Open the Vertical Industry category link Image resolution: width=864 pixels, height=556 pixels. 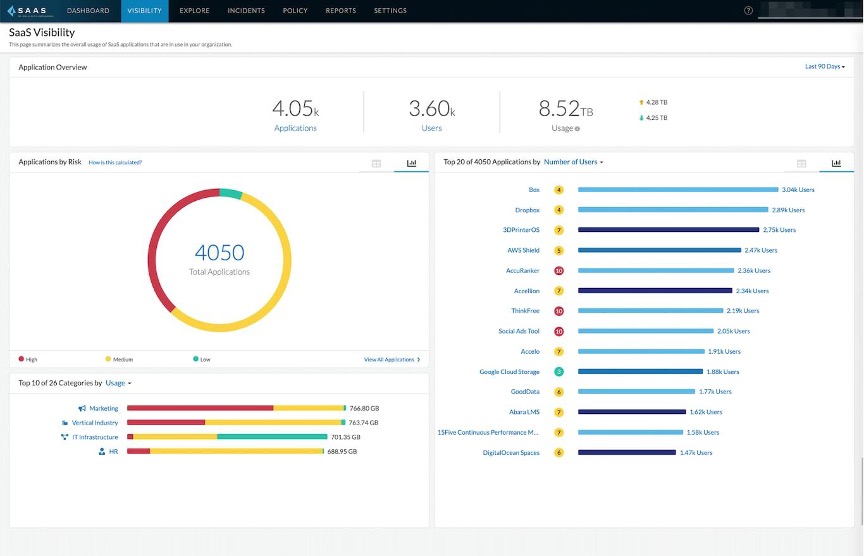pos(95,423)
